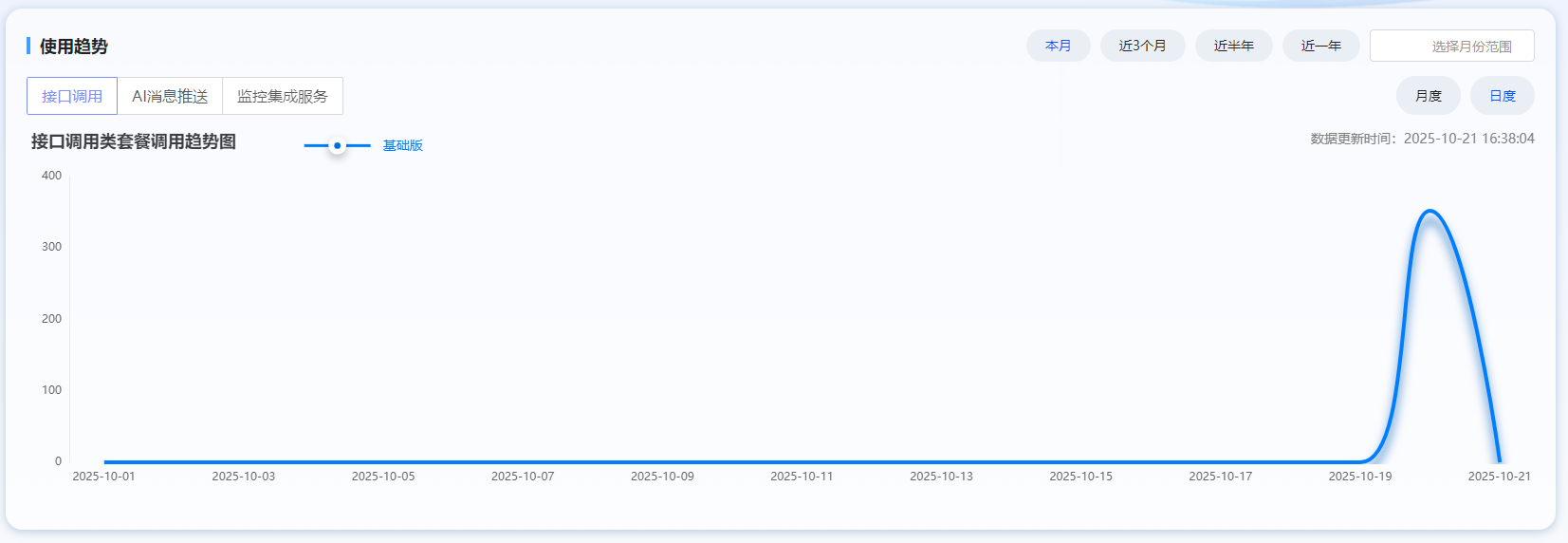Screen dimensions: 1568x543
Task: Click the 400 y-axis label
Action: click(x=51, y=176)
